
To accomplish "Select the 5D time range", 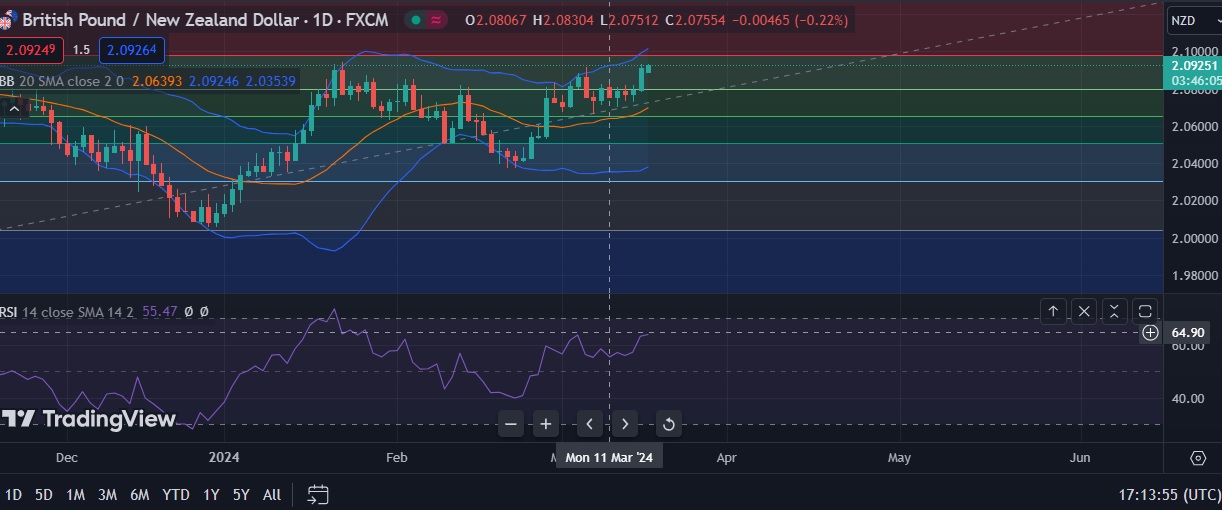I will tap(44, 494).
